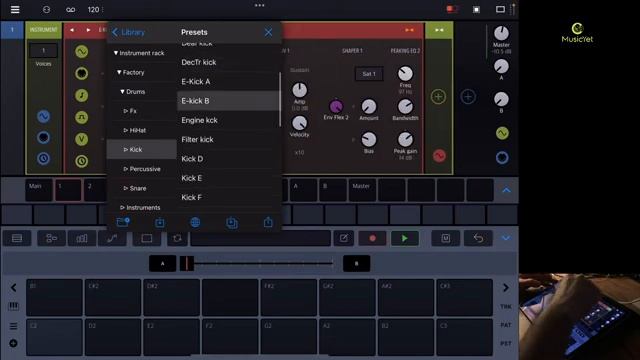Click the share export icon
This screenshot has height=360, width=640.
(x=268, y=222)
